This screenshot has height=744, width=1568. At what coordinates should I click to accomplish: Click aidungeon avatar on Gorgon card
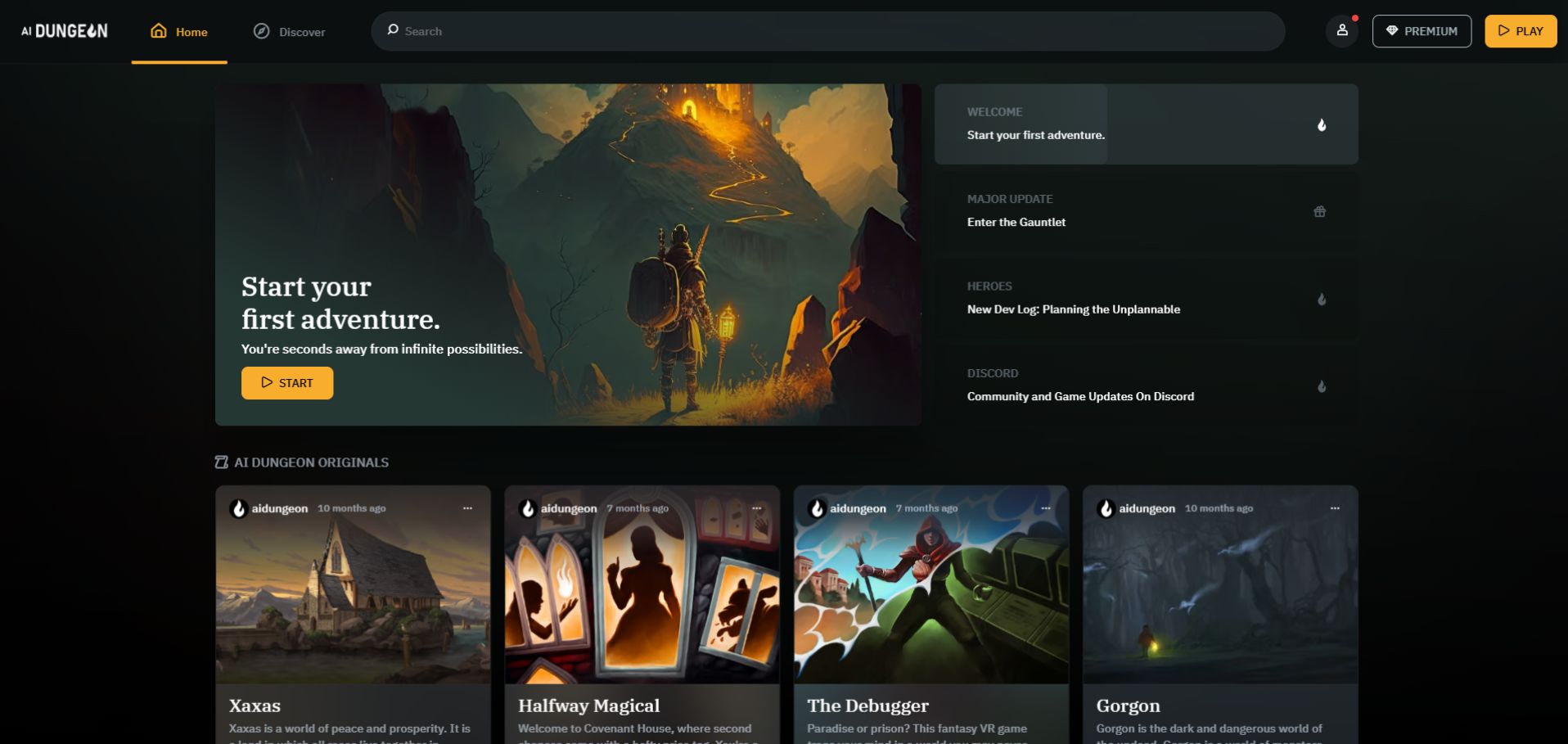(x=1106, y=509)
